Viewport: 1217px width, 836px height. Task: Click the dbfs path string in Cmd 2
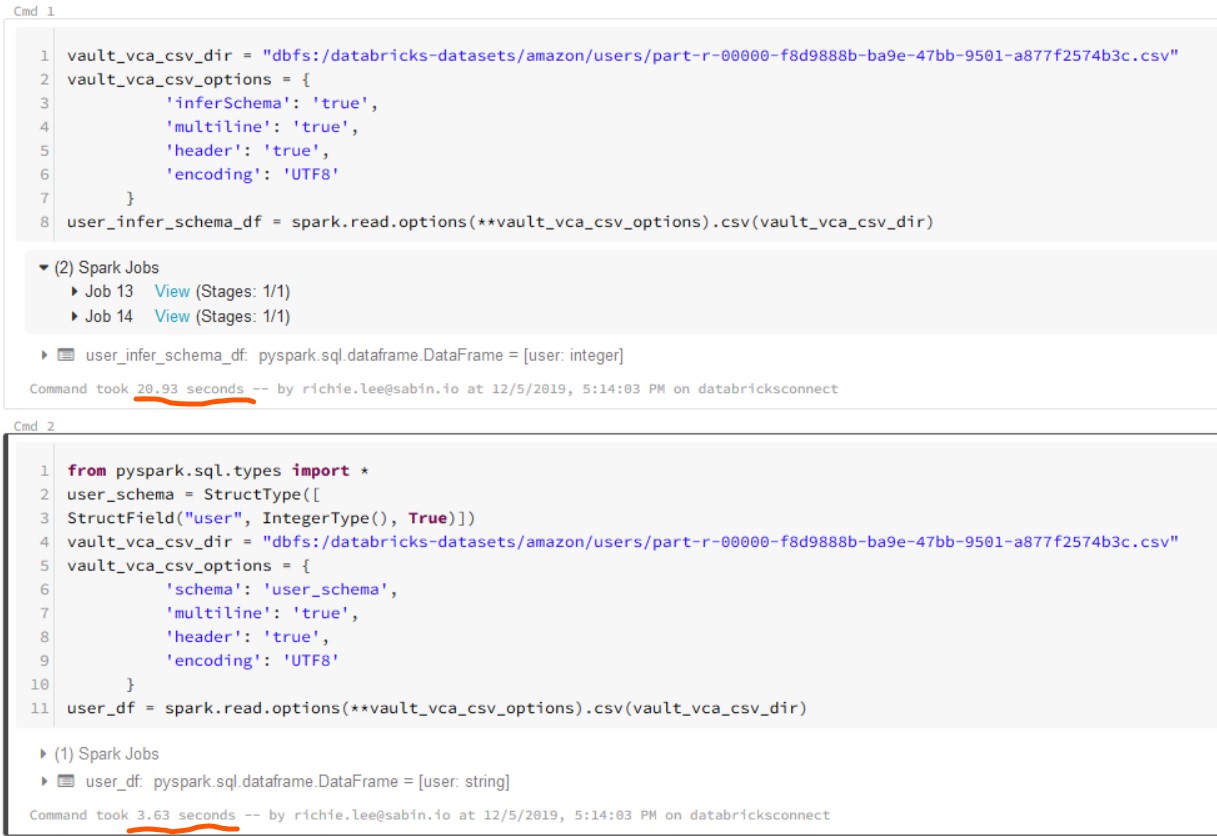point(721,541)
